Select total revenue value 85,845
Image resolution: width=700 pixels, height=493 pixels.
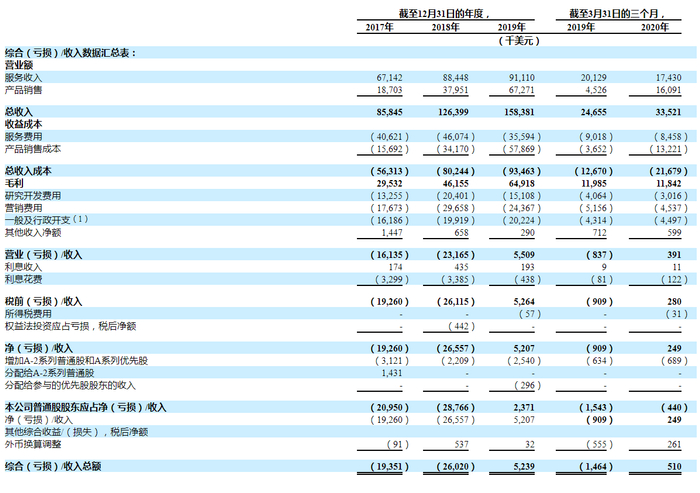(389, 112)
